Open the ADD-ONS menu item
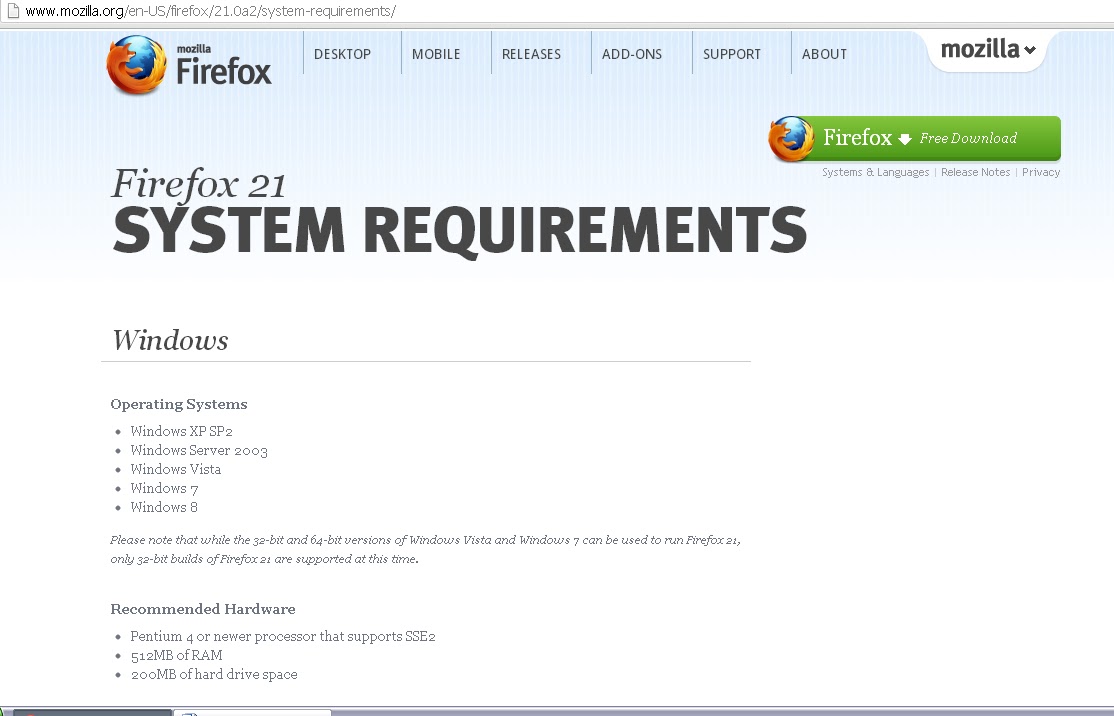Viewport: 1114px width, 716px height. tap(632, 54)
